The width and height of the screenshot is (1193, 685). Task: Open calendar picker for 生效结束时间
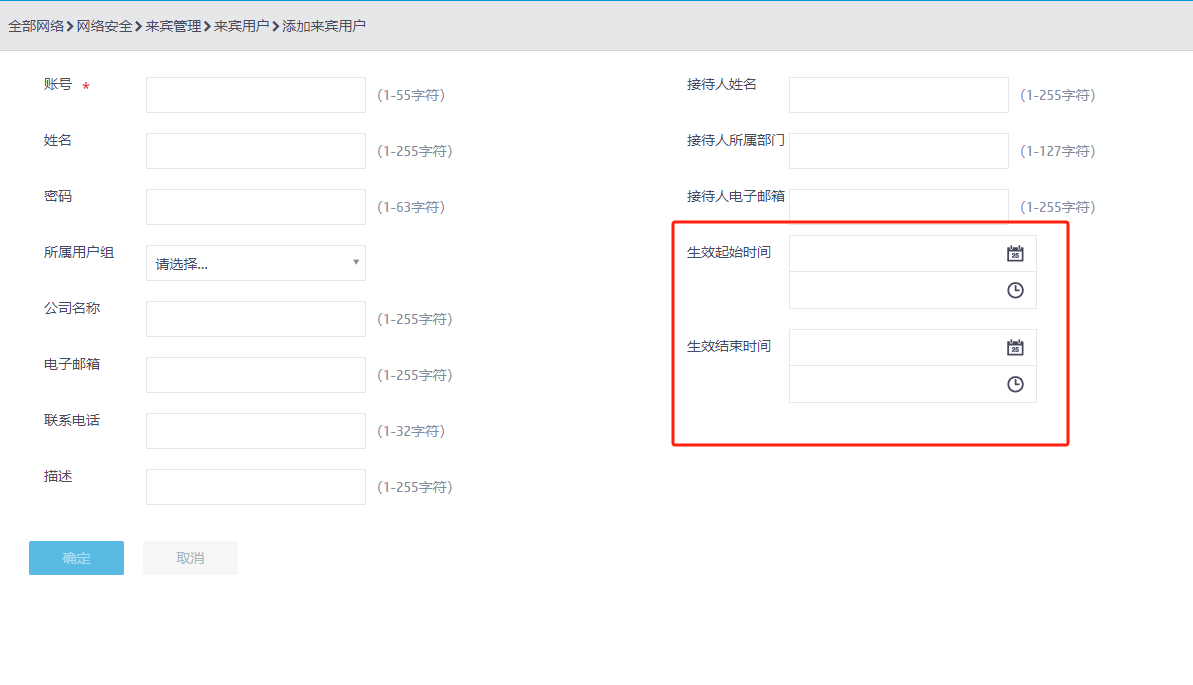click(x=1015, y=348)
